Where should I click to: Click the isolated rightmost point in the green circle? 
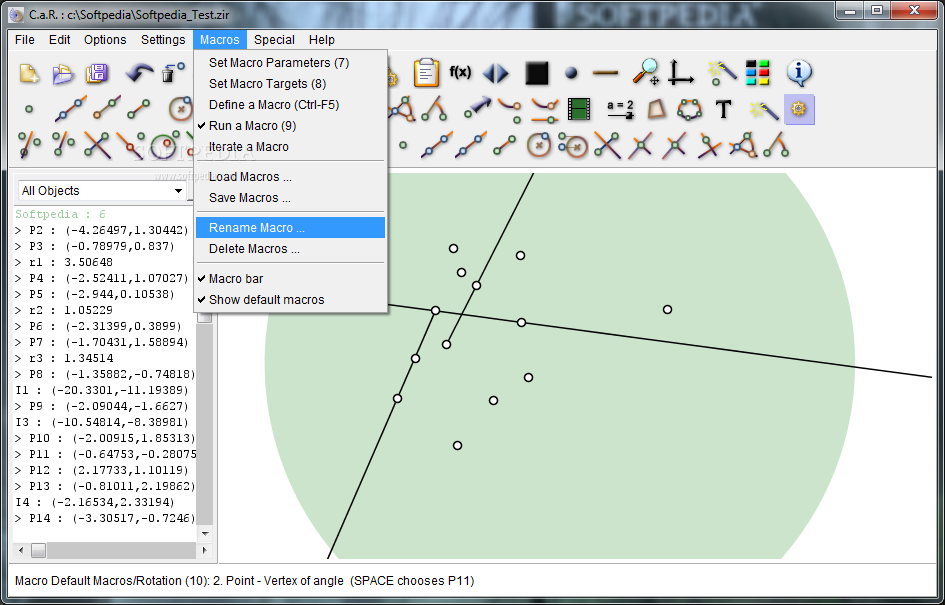click(667, 309)
